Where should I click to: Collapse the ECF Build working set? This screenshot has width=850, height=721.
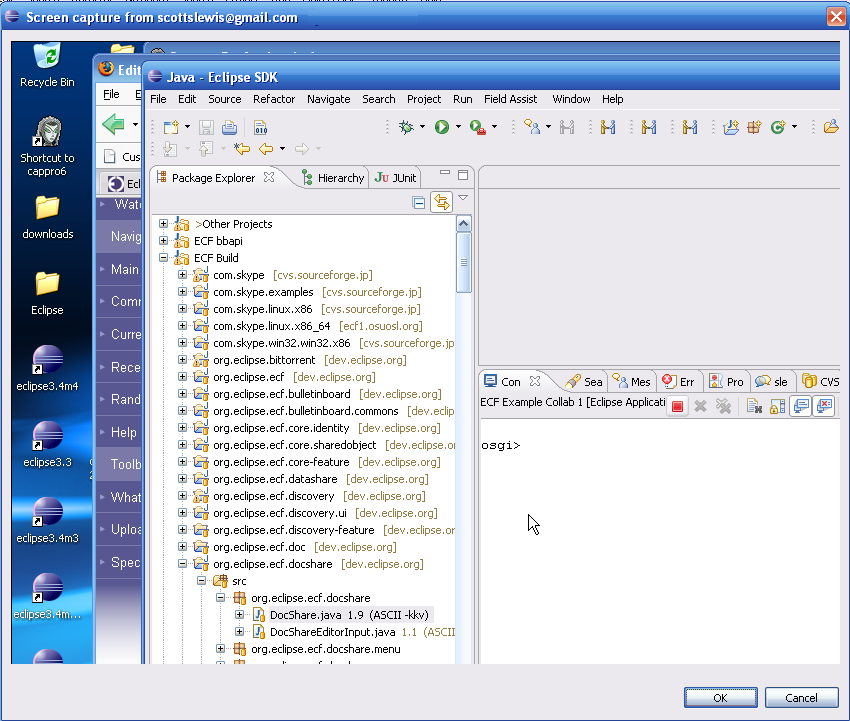(x=163, y=258)
